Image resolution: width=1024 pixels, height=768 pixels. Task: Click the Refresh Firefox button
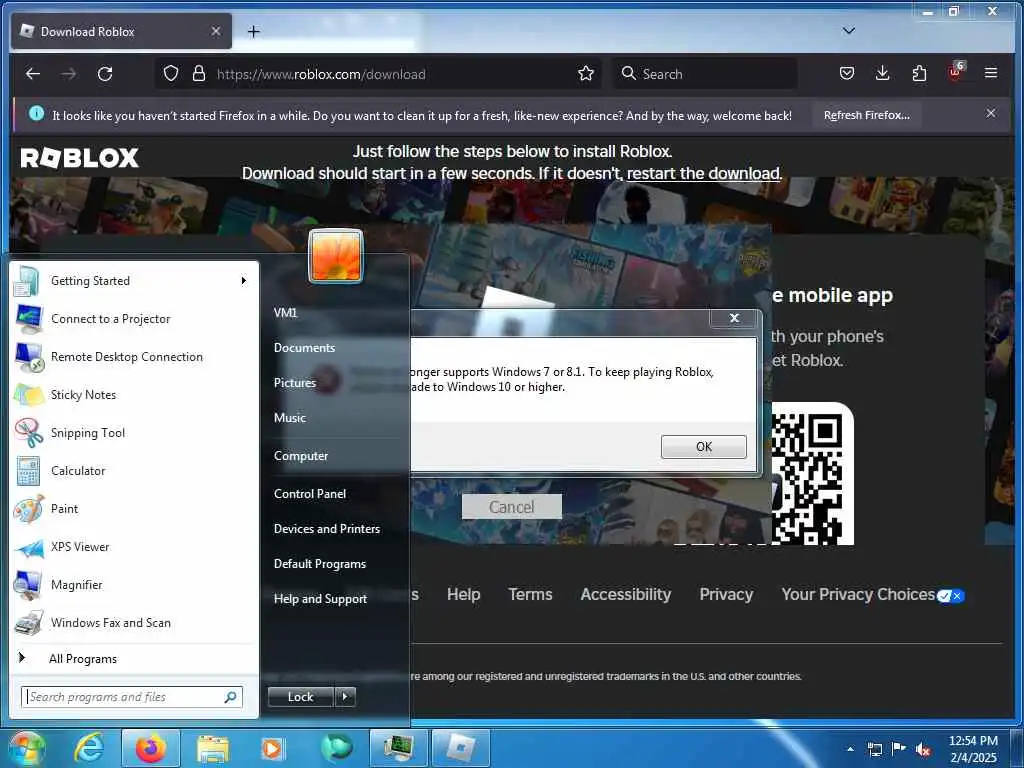click(x=867, y=116)
